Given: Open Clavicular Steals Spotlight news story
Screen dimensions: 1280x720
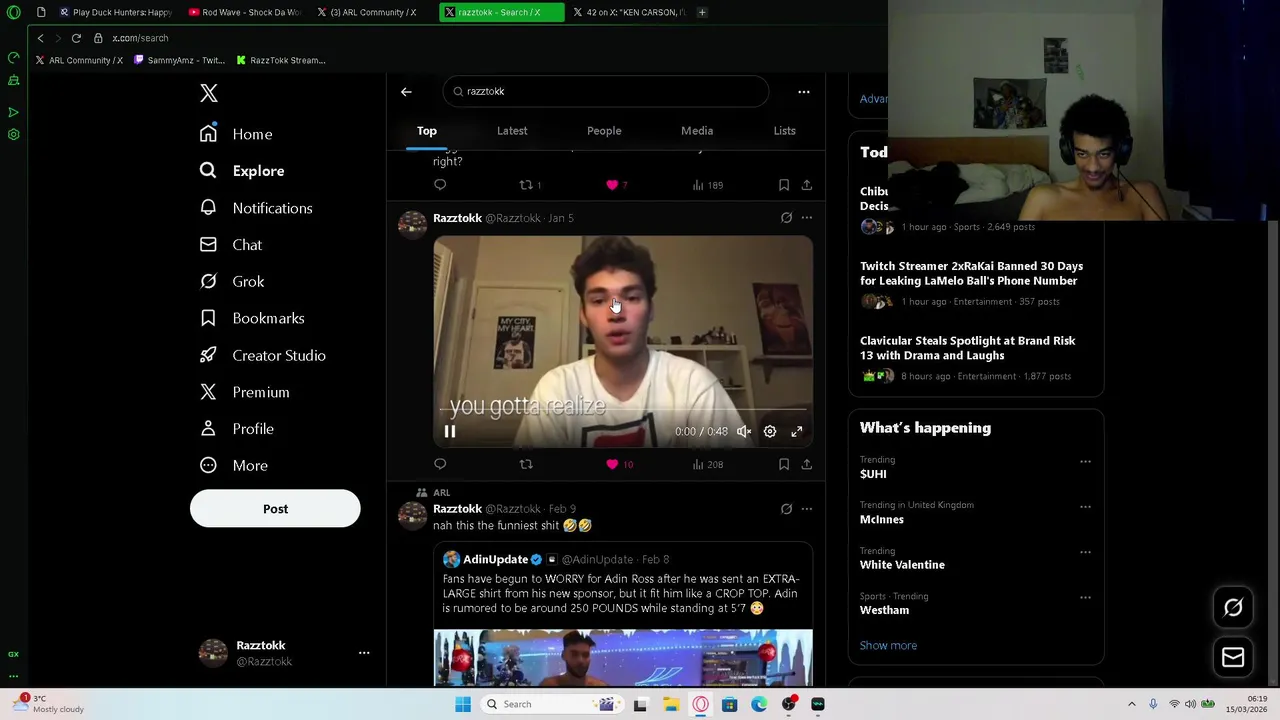Looking at the screenshot, I should [x=967, y=348].
